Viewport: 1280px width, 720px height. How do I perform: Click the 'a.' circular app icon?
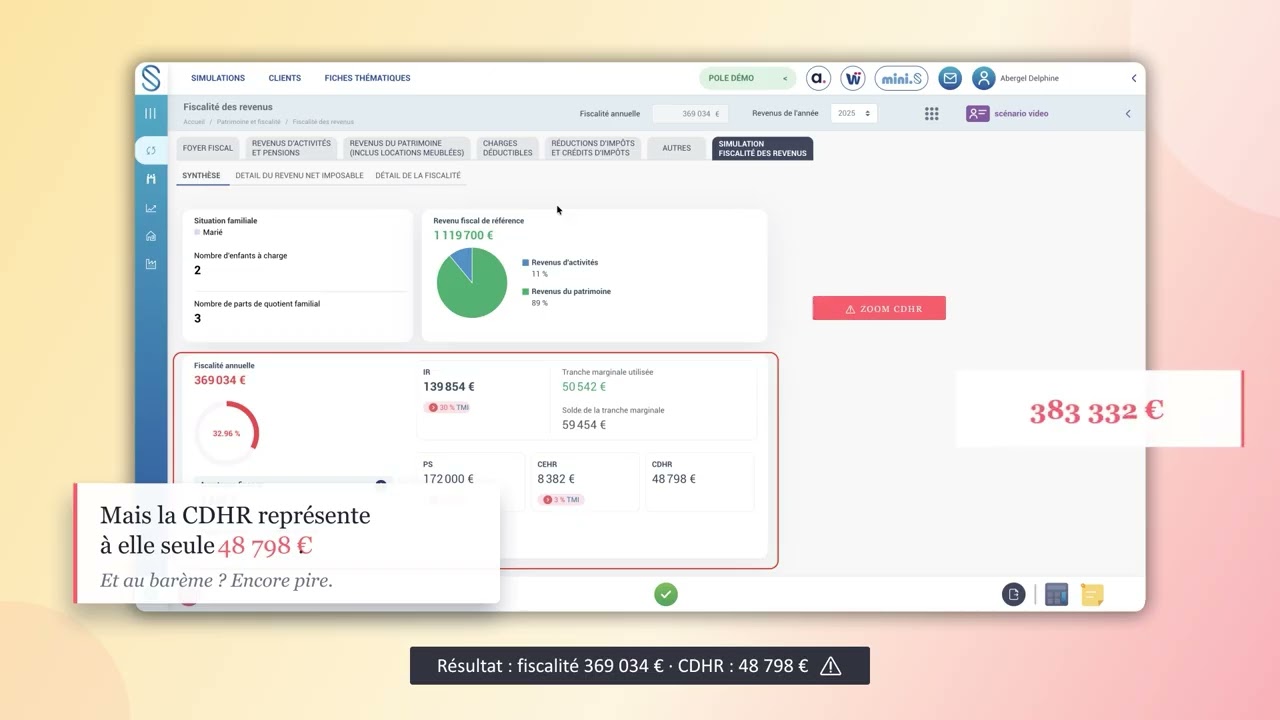click(x=819, y=78)
